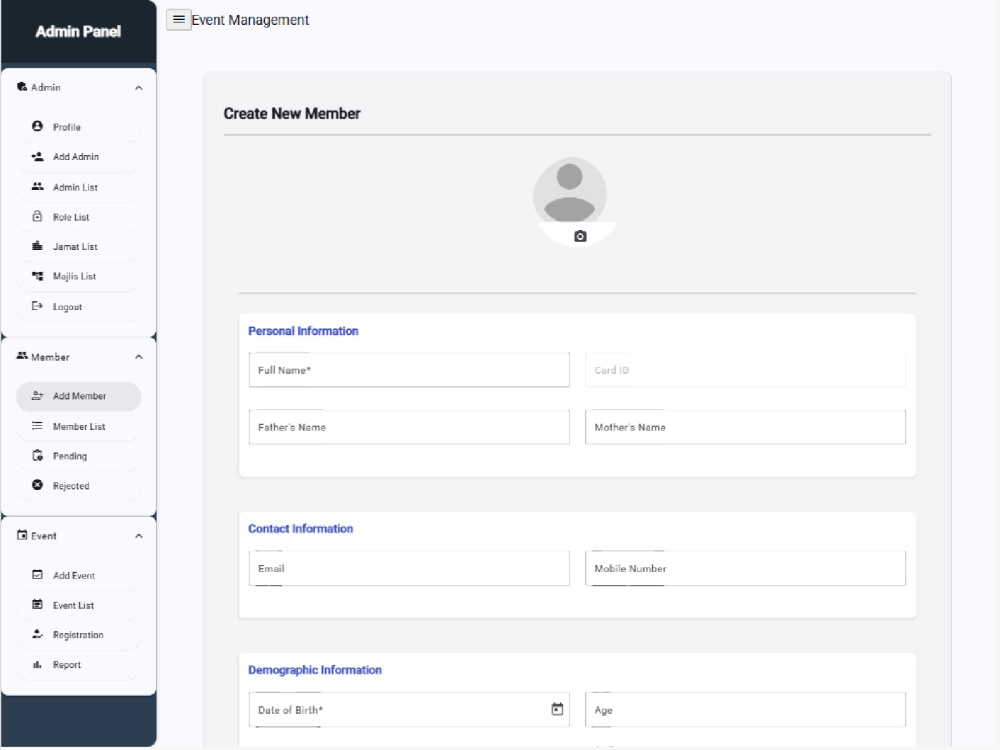Open Report page

[78, 665]
